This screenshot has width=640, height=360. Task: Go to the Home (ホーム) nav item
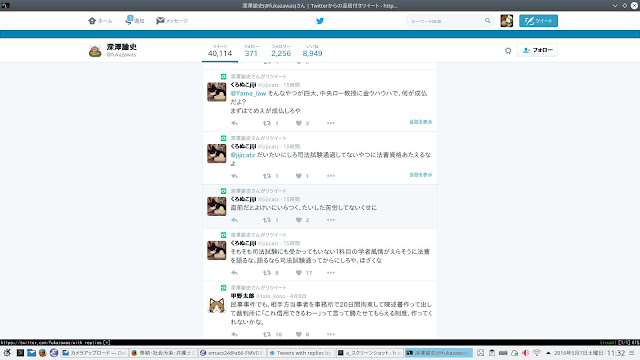(x=100, y=21)
